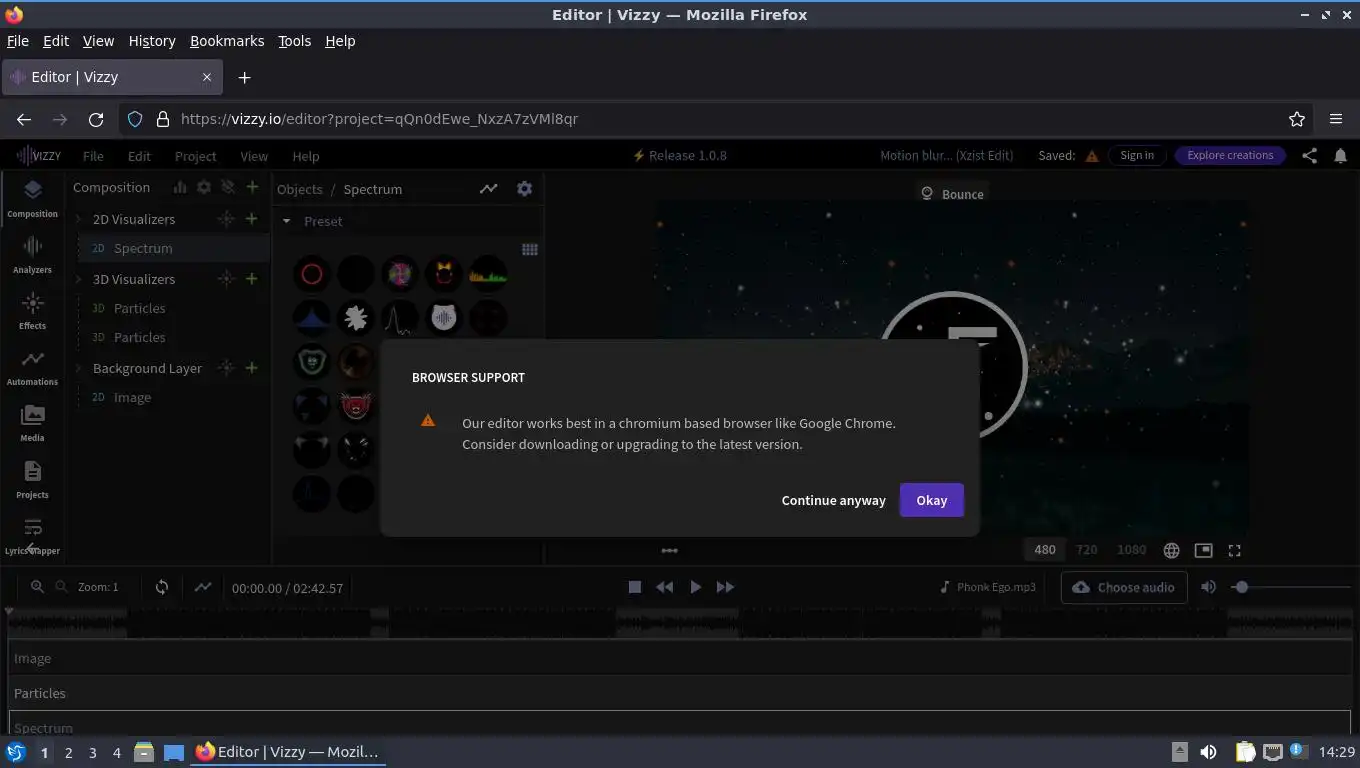Open the Vizzy File menu
Viewport: 1360px width, 768px height.
93,156
